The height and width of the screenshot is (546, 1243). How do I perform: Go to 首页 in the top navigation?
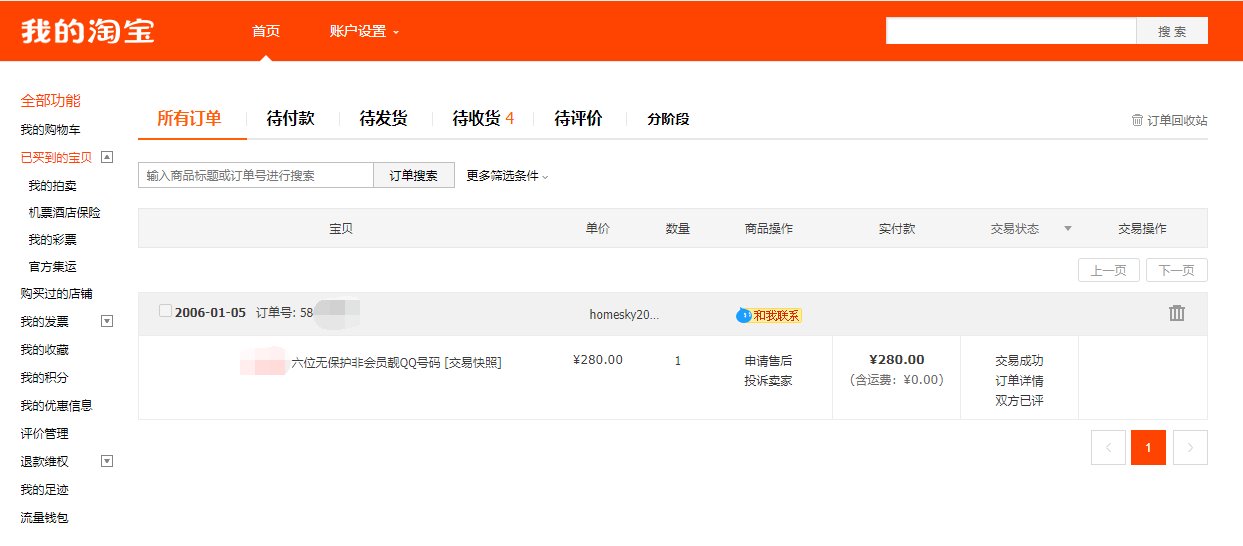[266, 31]
